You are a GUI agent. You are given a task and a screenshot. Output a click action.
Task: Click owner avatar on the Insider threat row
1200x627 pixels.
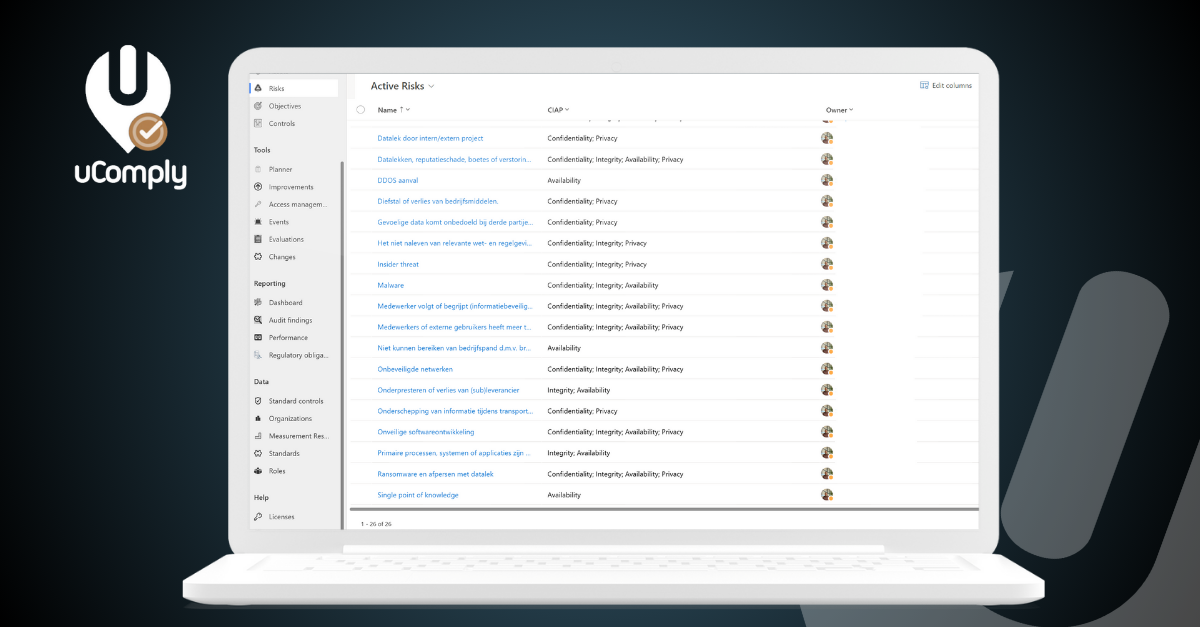[x=827, y=264]
